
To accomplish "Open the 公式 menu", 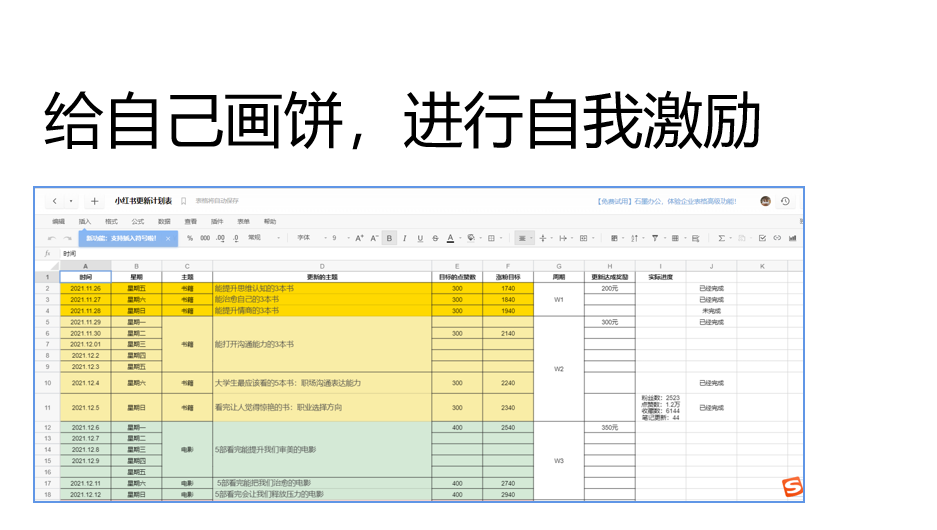I will coord(138,221).
